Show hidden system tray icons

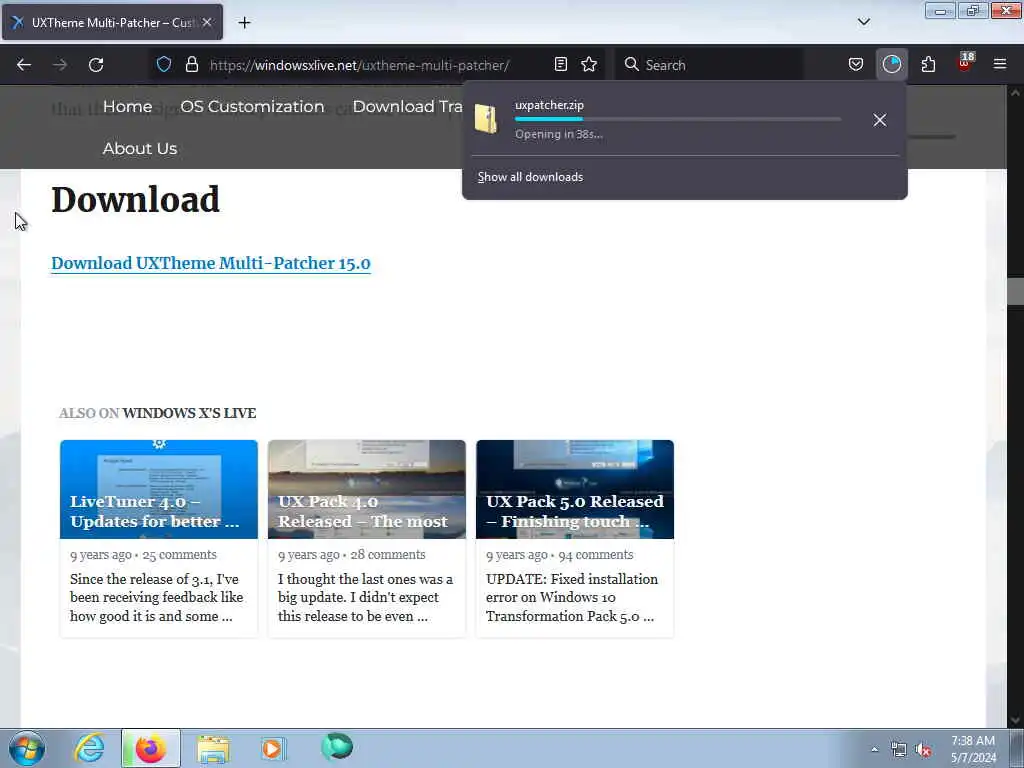874,750
